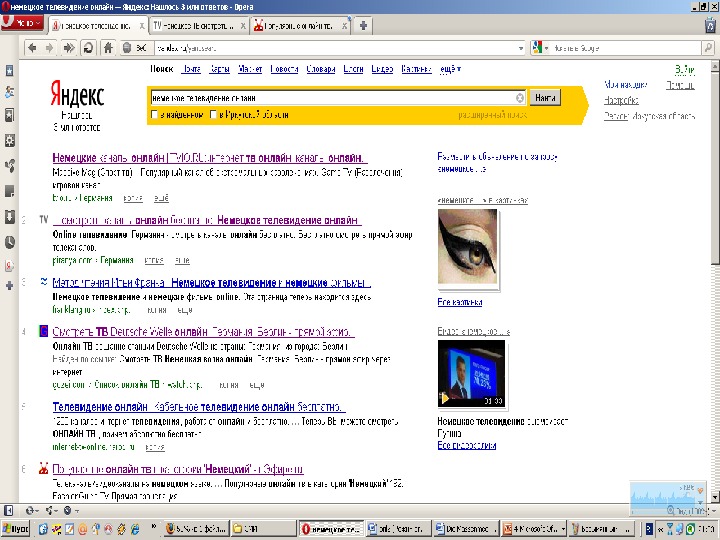Expand the quick launch overflow chevron
Image resolution: width=720 pixels, height=540 pixels.
(154, 528)
